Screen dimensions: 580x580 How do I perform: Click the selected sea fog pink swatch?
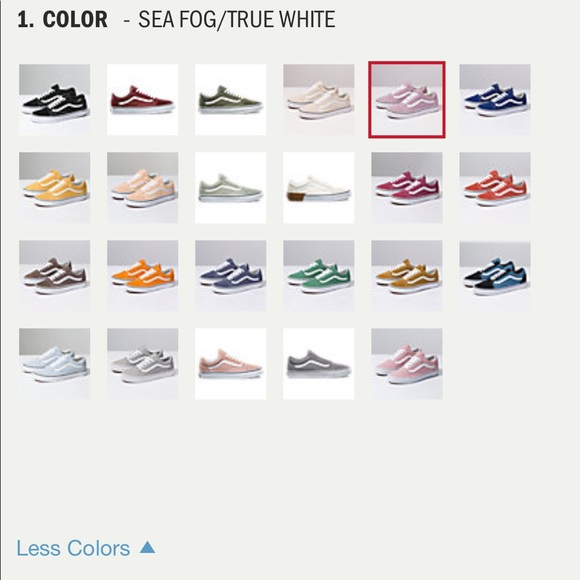pyautogui.click(x=407, y=100)
